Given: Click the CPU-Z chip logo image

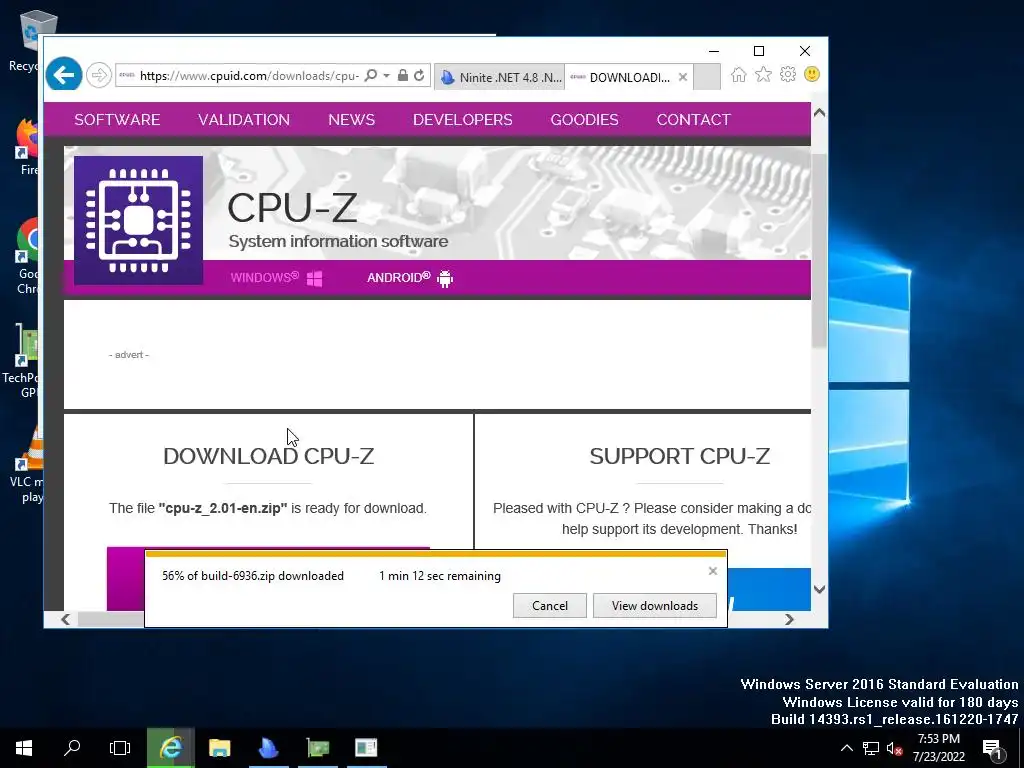Looking at the screenshot, I should pos(138,221).
